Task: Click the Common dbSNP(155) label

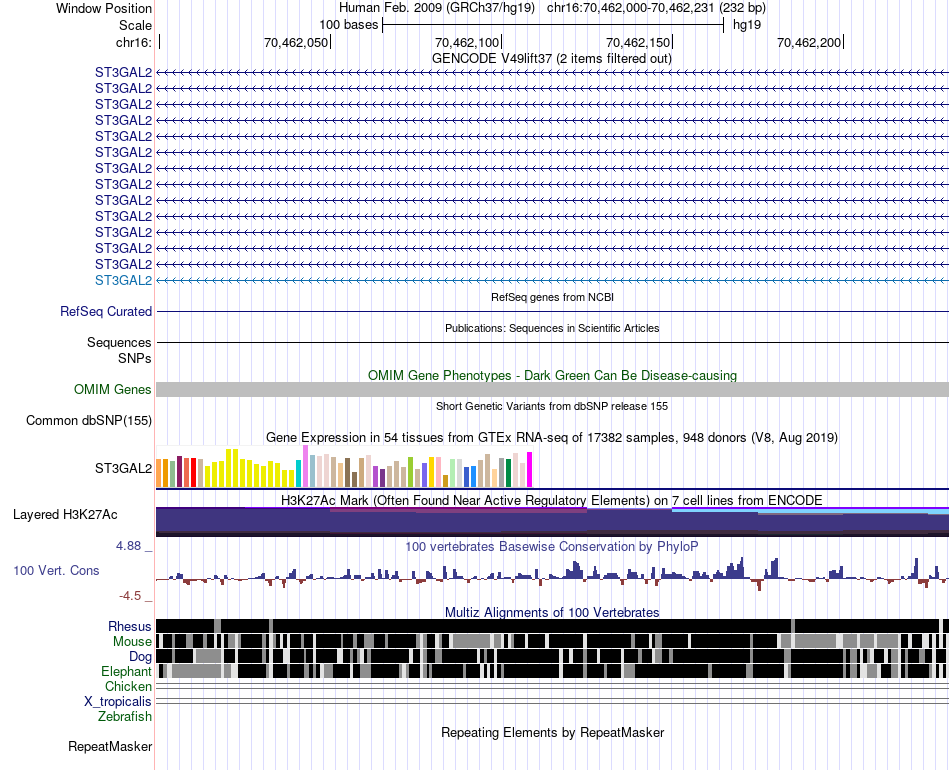Action: click(89, 420)
